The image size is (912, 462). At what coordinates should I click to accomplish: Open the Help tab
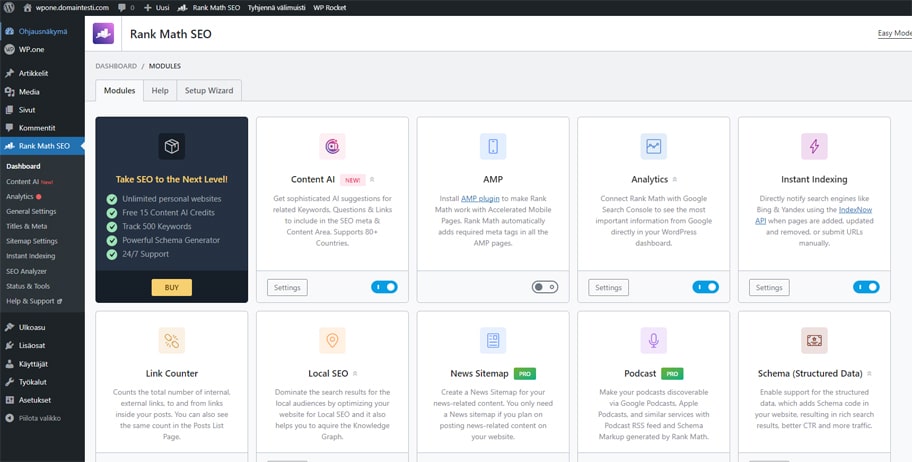point(160,91)
